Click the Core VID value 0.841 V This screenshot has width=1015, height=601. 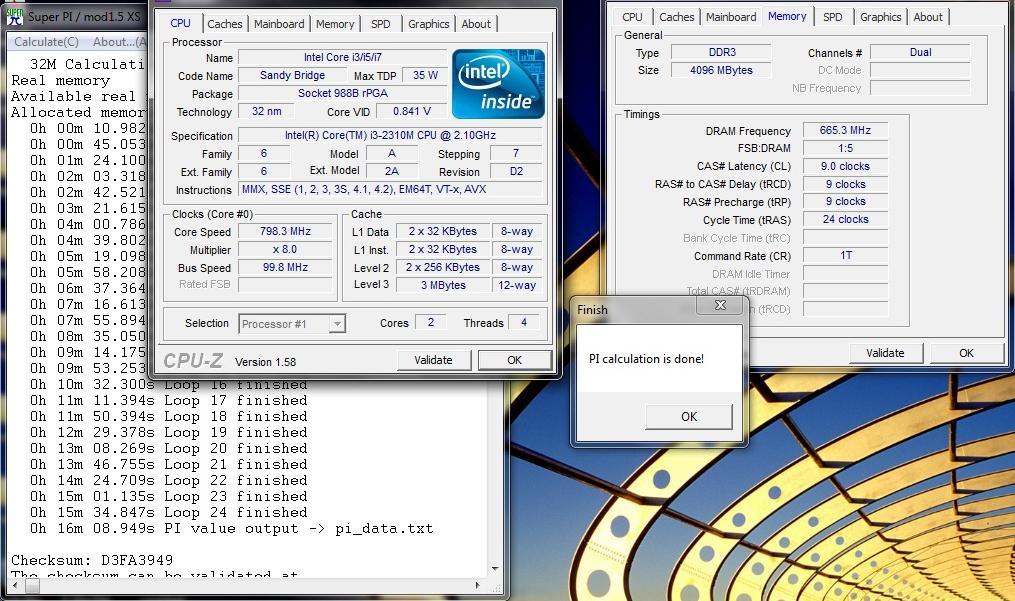[412, 111]
